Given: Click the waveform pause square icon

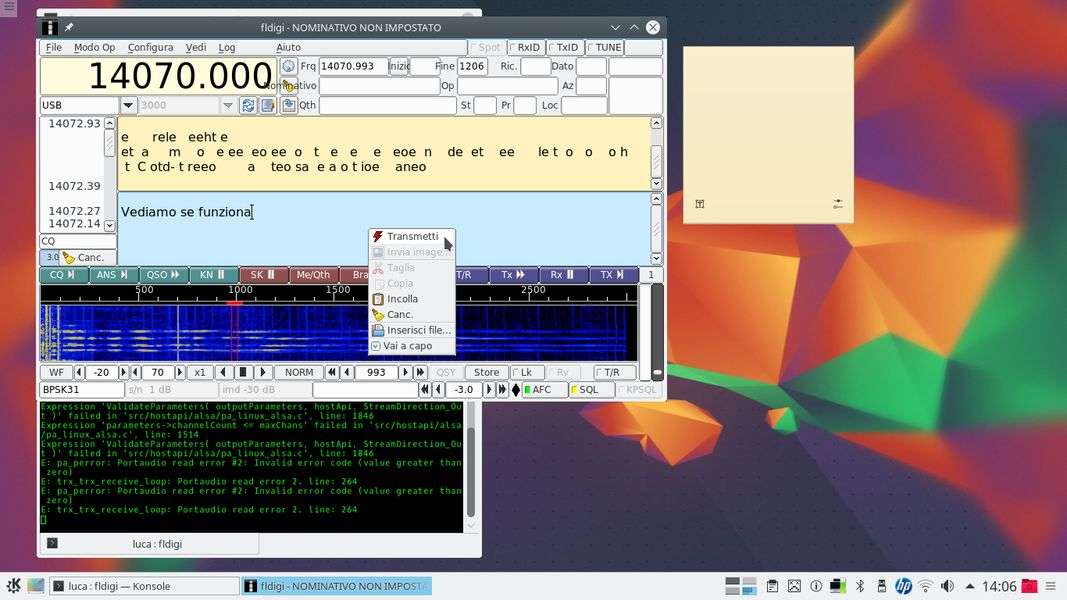Looking at the screenshot, I should [243, 373].
